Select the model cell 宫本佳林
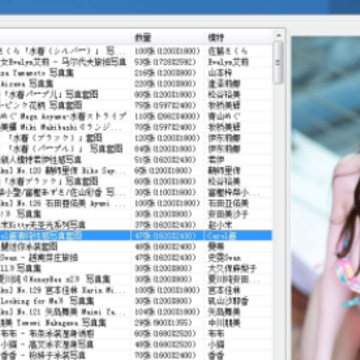The image size is (360, 360). tap(224, 290)
